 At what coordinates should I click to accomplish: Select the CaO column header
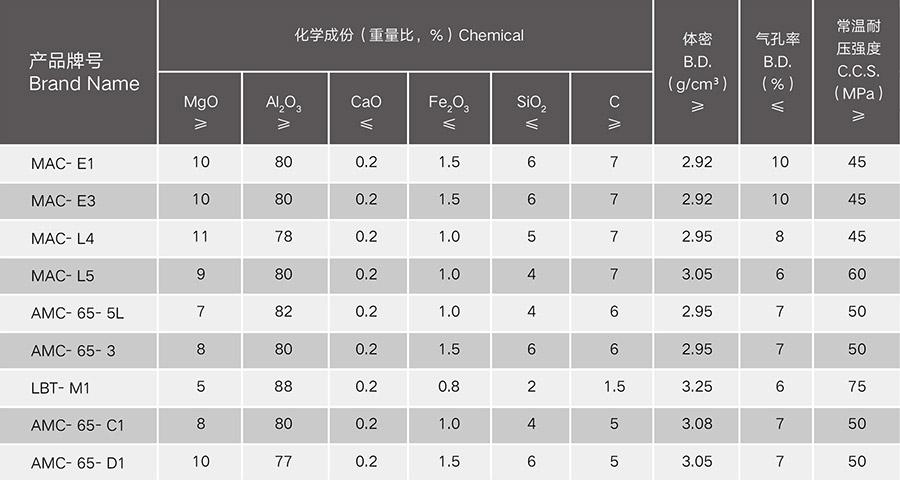click(x=368, y=109)
